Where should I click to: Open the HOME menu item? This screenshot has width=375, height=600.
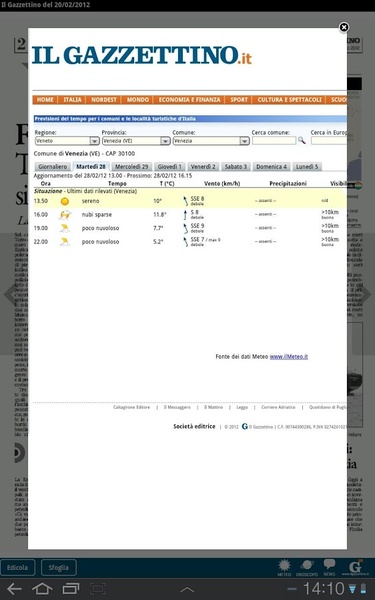(45, 99)
